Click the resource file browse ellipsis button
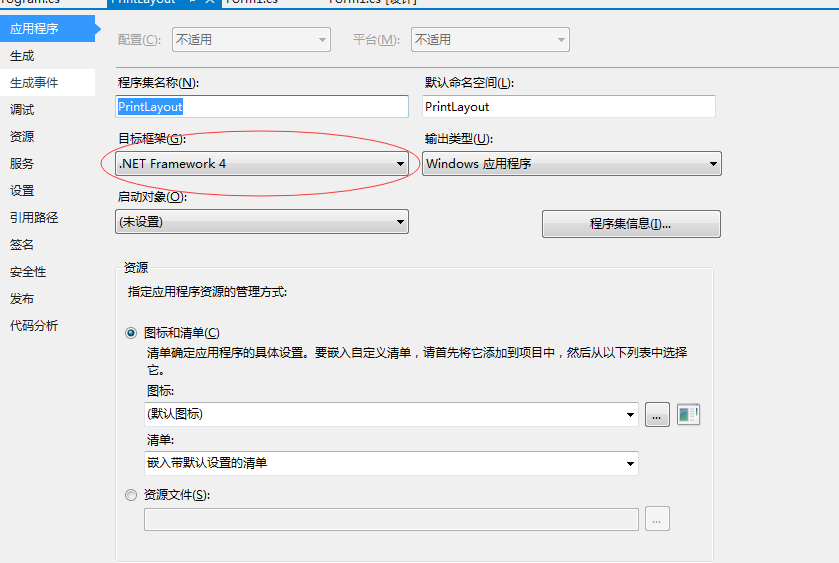This screenshot has height=563, width=839. (x=657, y=519)
